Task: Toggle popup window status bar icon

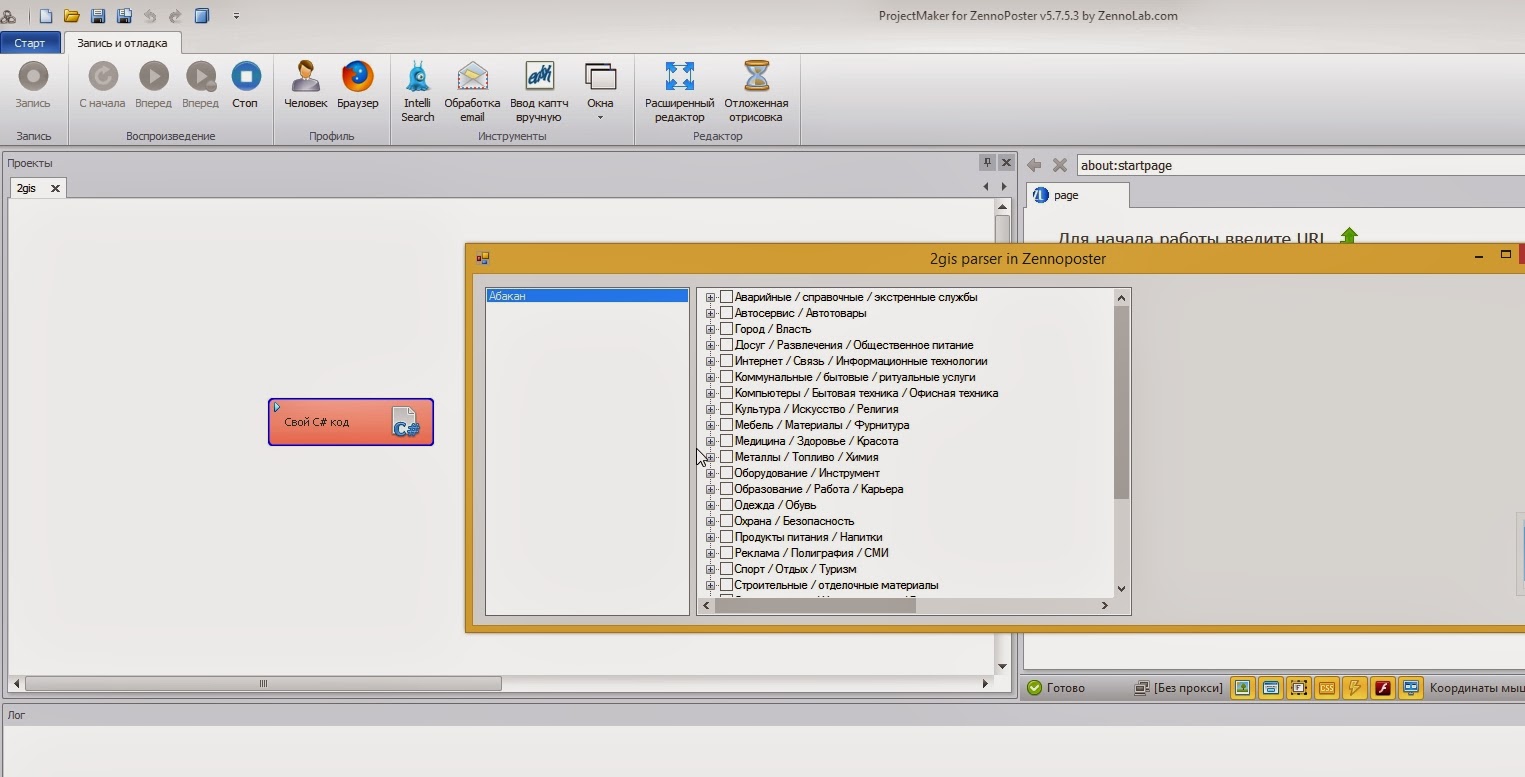Action: point(1270,688)
